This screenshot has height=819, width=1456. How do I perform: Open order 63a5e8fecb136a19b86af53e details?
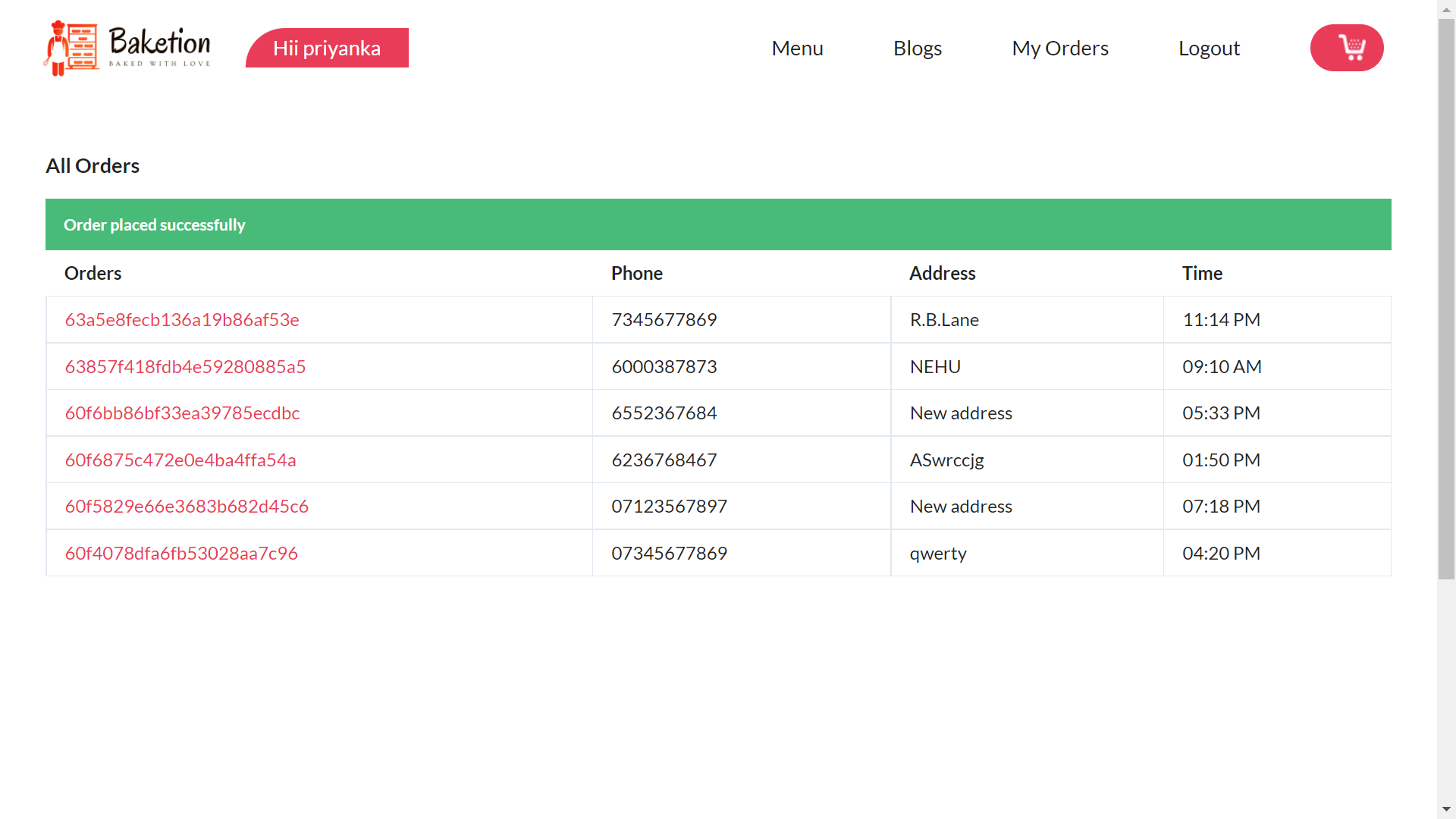(181, 319)
